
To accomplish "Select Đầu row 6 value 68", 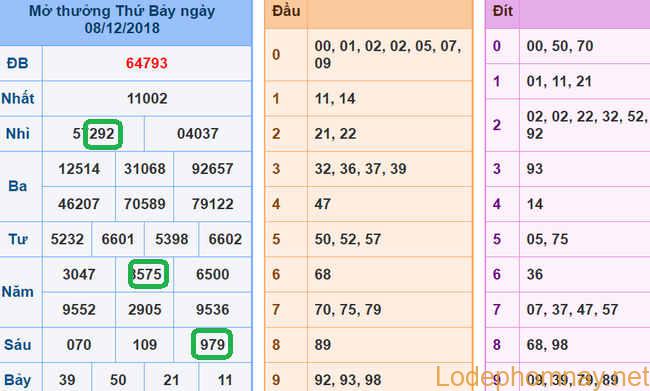I will click(x=323, y=274).
